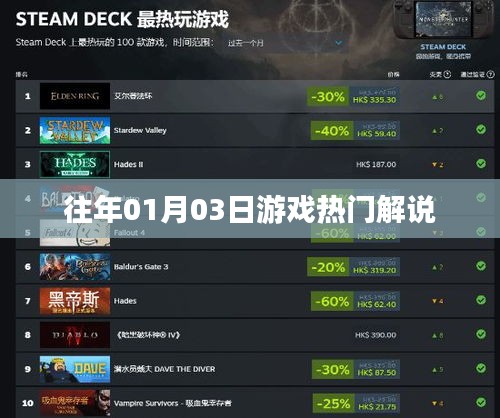This screenshot has height=418, width=500.
Task: Click the Diablo IV verified checkmark icon
Action: [481, 334]
